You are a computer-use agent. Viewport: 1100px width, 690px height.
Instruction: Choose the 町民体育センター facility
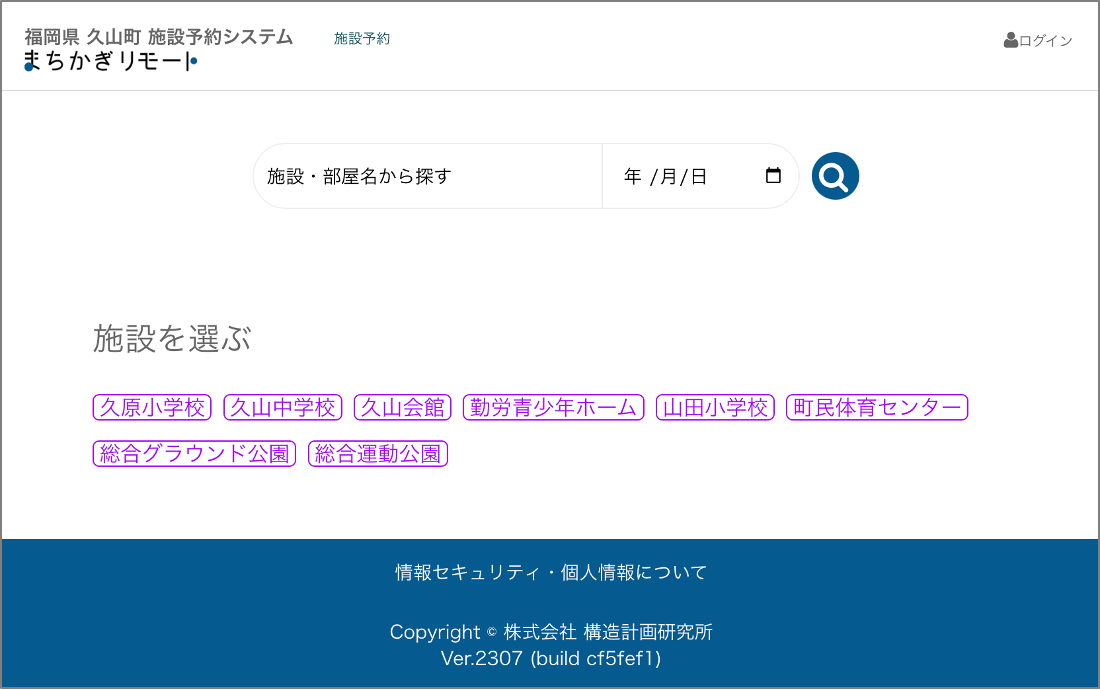click(x=877, y=408)
